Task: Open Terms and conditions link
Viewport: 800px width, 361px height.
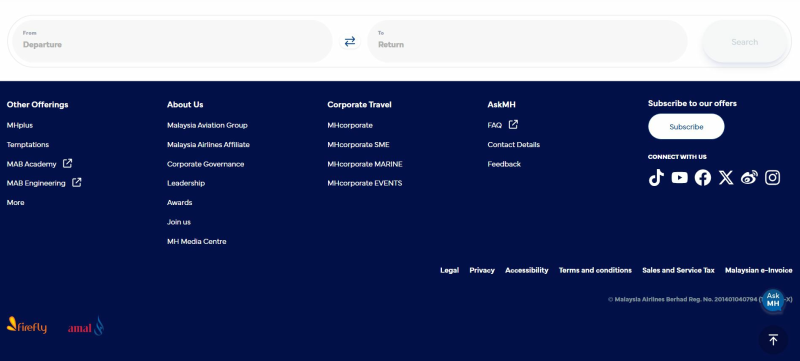Action: [x=595, y=270]
